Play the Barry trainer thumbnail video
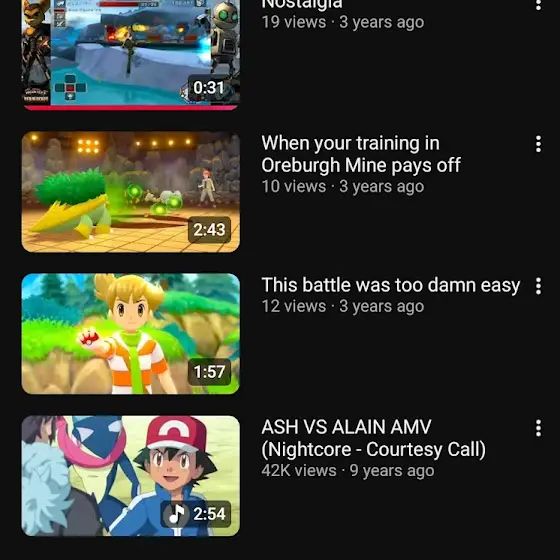The image size is (560, 560). tap(131, 334)
